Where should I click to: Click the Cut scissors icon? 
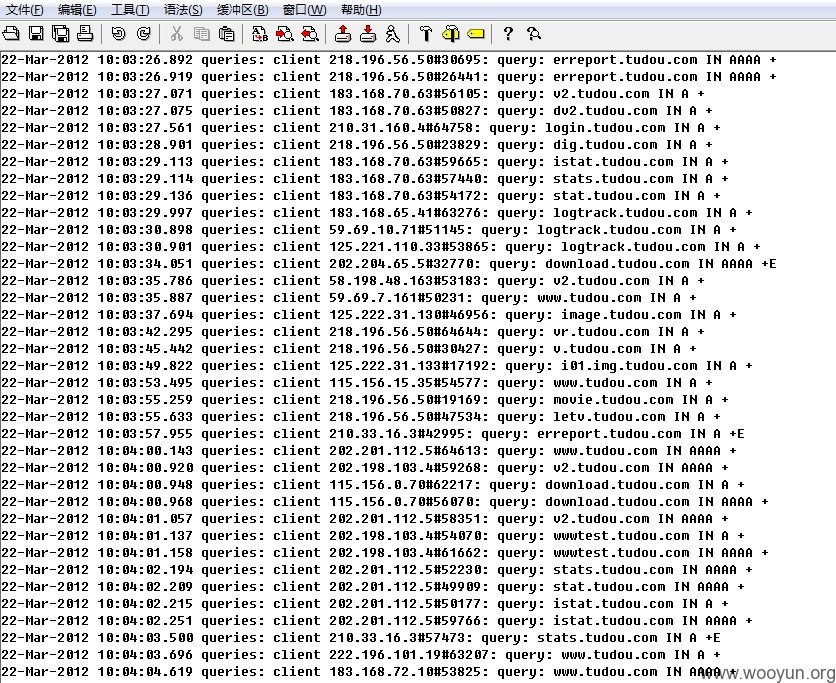(x=176, y=34)
